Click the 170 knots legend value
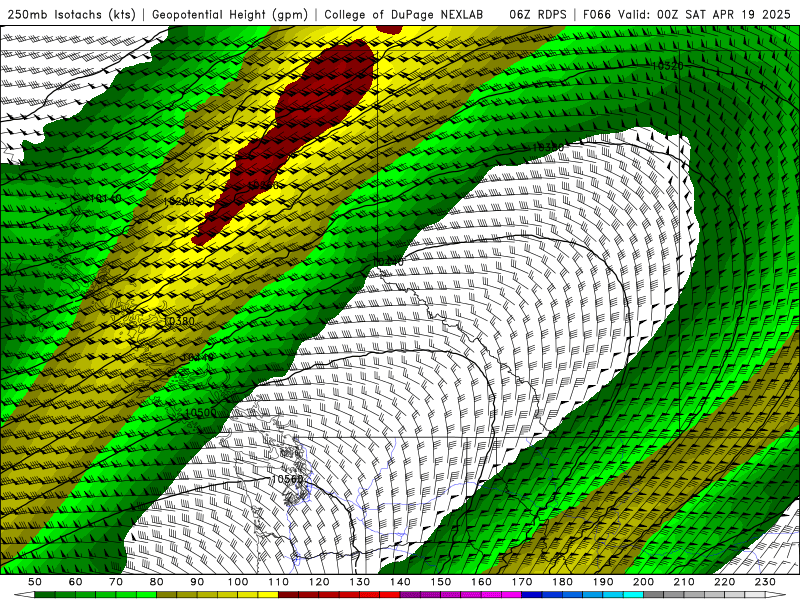800x600 pixels. point(521,582)
